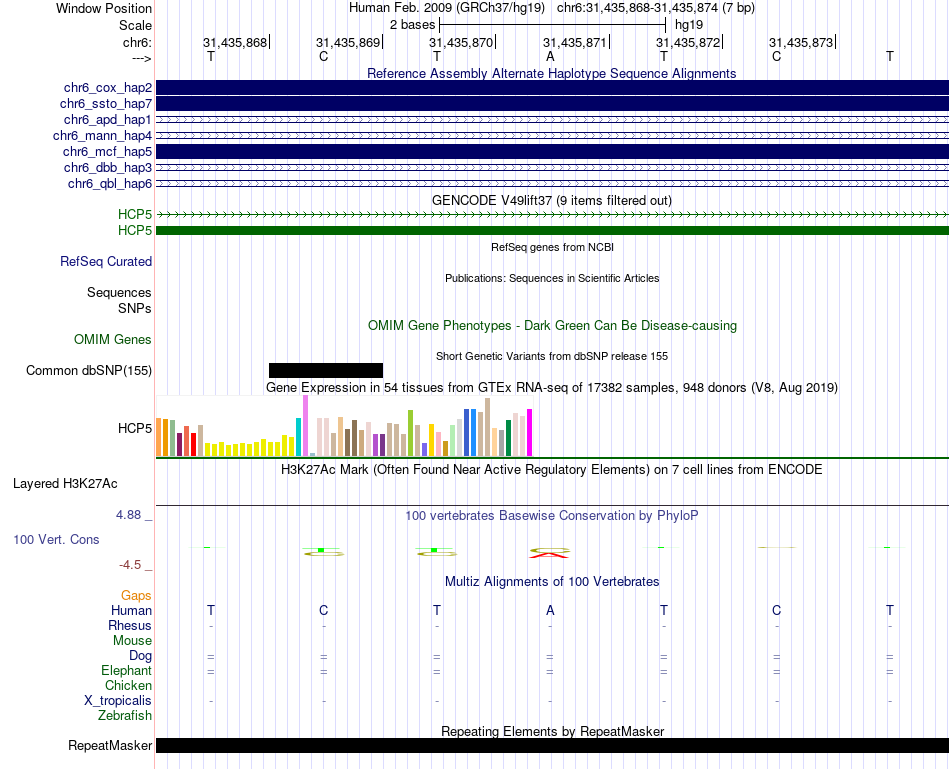
Task: Click the chr6:31,435,868-31,435,874 (7 bp) position text
Action: (656, 8)
